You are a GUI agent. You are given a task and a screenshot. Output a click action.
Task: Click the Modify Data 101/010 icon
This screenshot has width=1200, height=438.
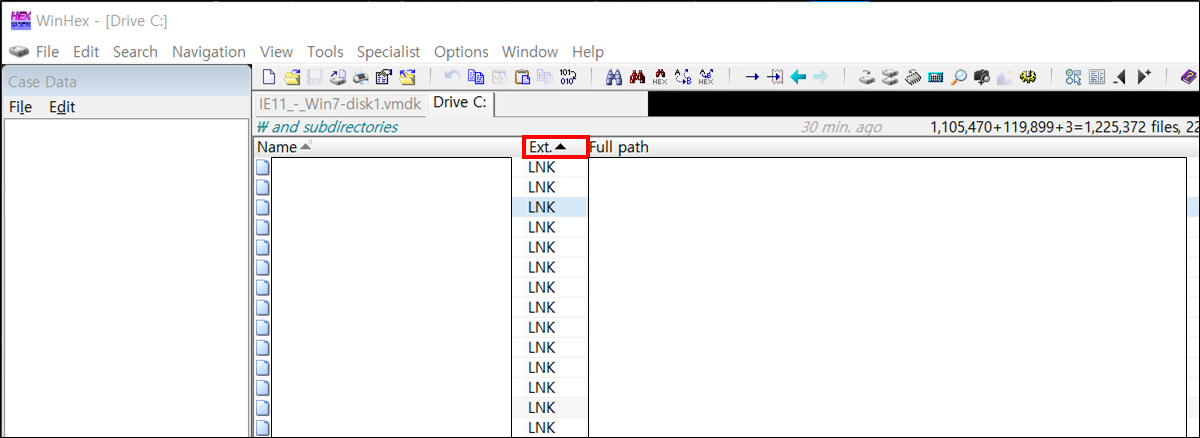pos(567,76)
